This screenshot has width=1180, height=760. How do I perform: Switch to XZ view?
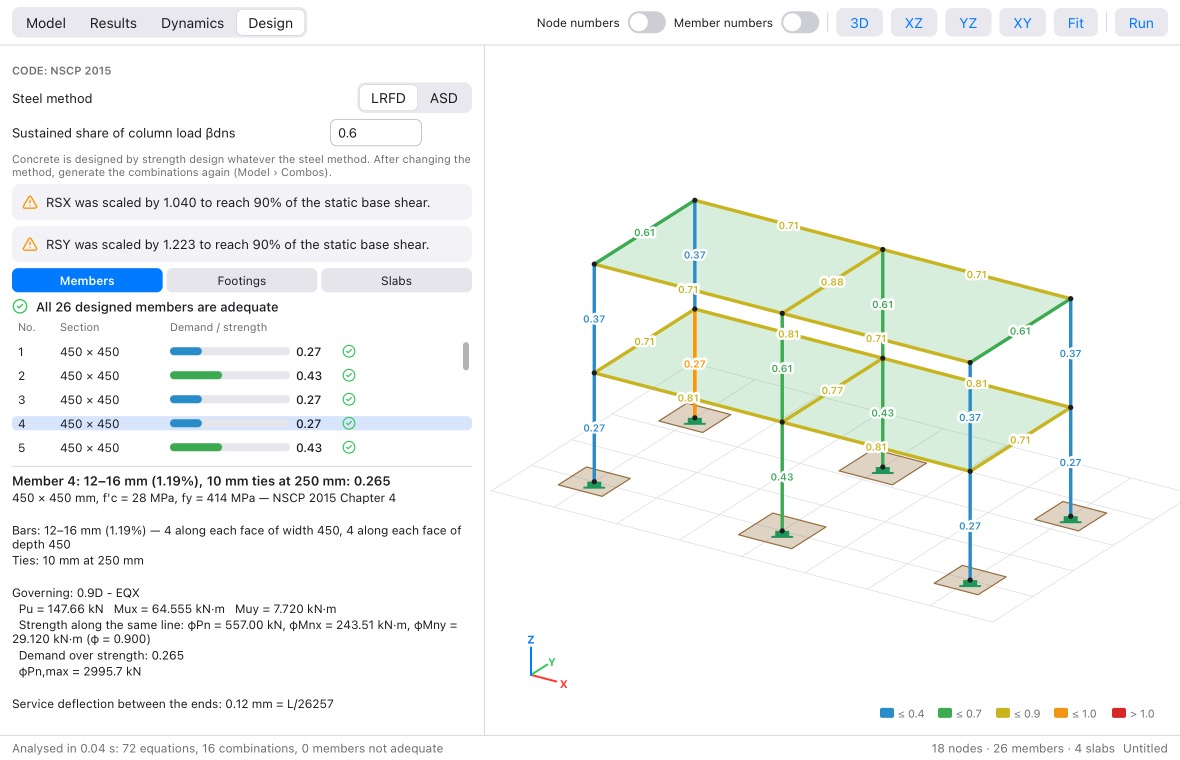click(914, 23)
